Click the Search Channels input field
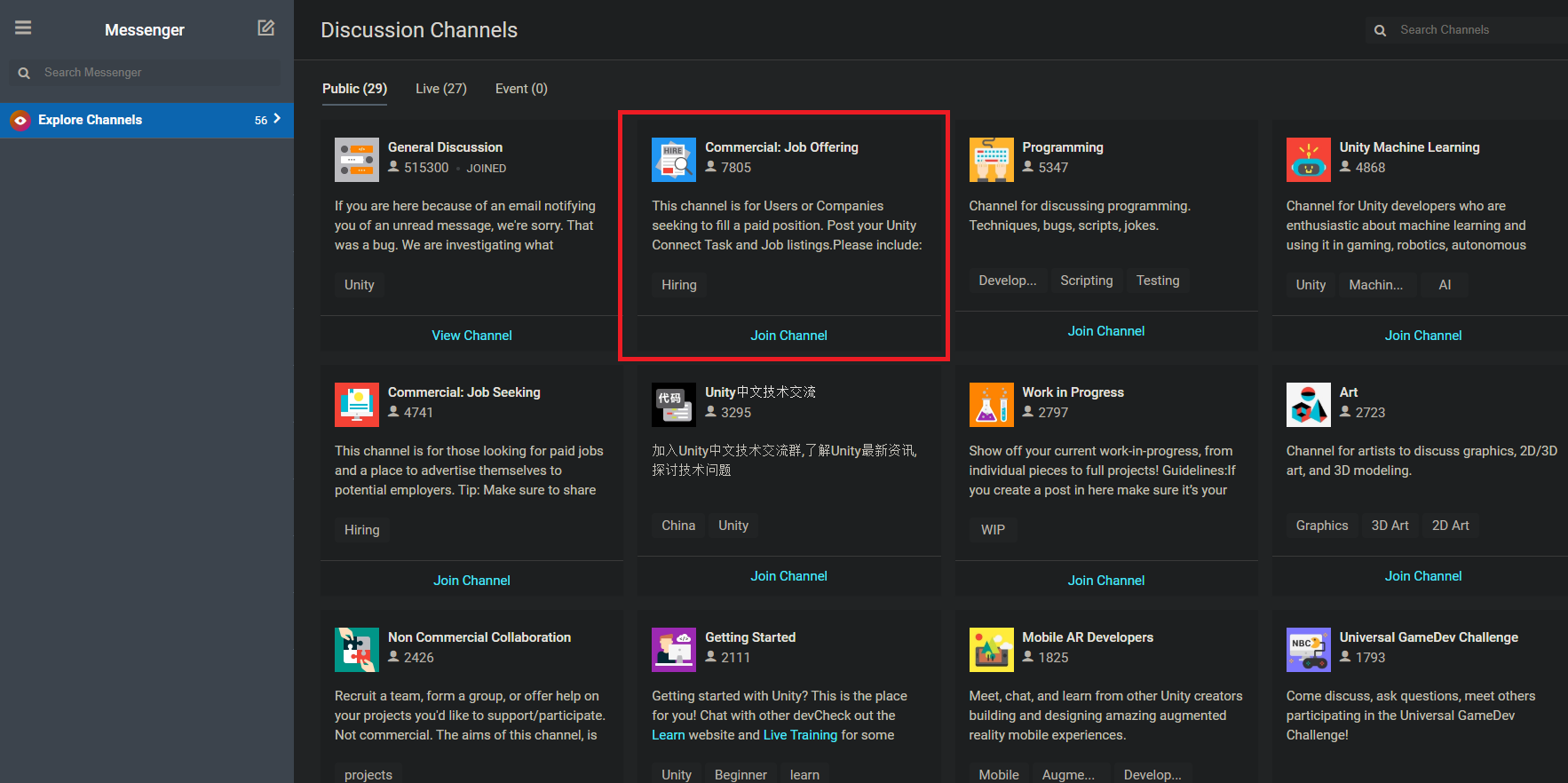1568x783 pixels. [x=1467, y=30]
